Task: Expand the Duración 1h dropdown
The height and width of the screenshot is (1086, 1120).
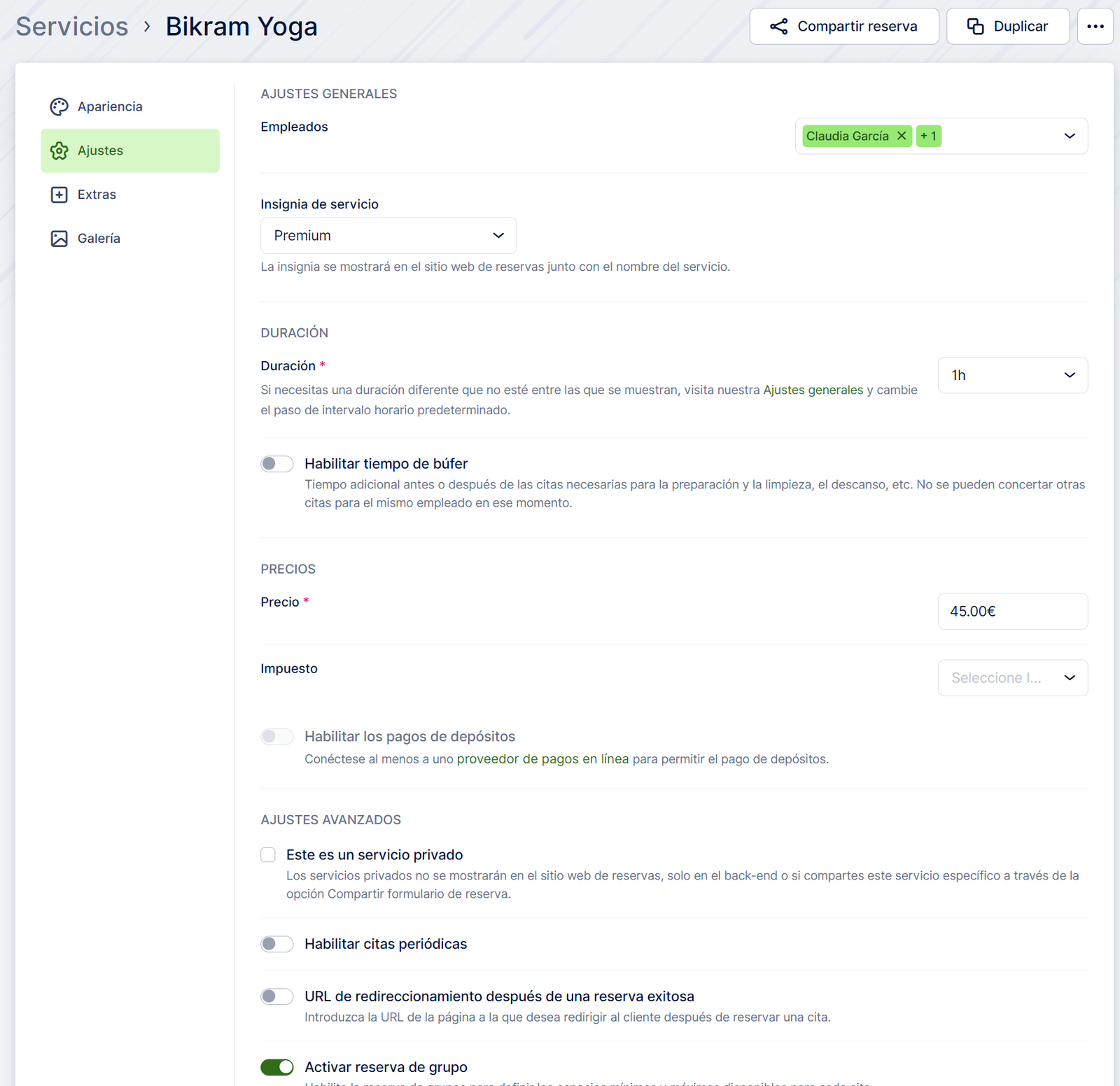Action: 1012,375
